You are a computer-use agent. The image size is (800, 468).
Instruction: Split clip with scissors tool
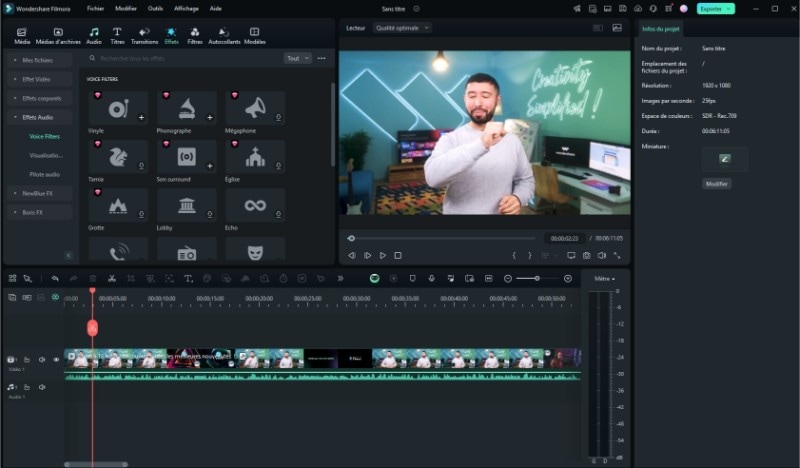pos(112,278)
